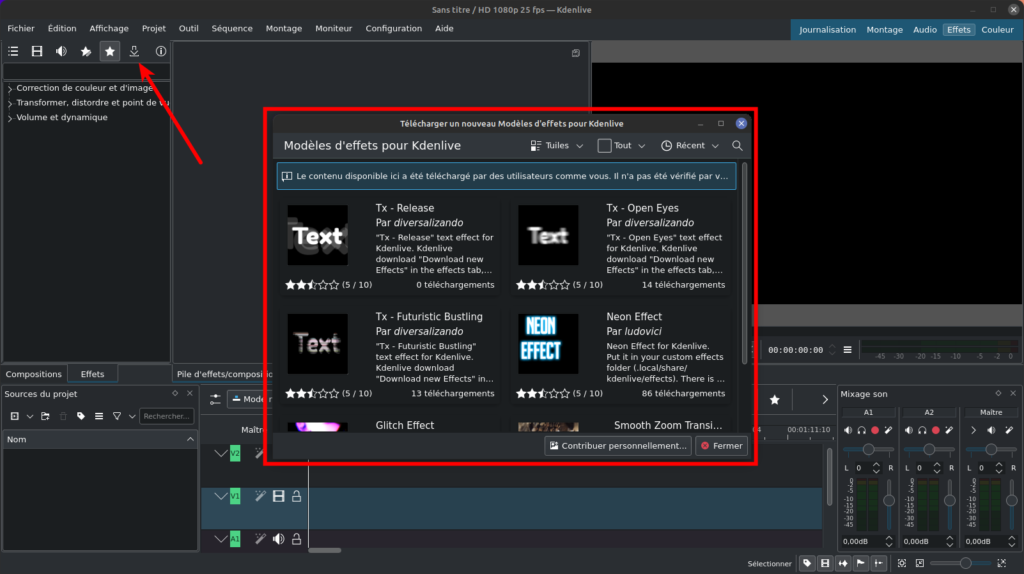Screen dimensions: 1024x574
Task: Click the search magnifier in effects dialog
Action: tap(737, 146)
